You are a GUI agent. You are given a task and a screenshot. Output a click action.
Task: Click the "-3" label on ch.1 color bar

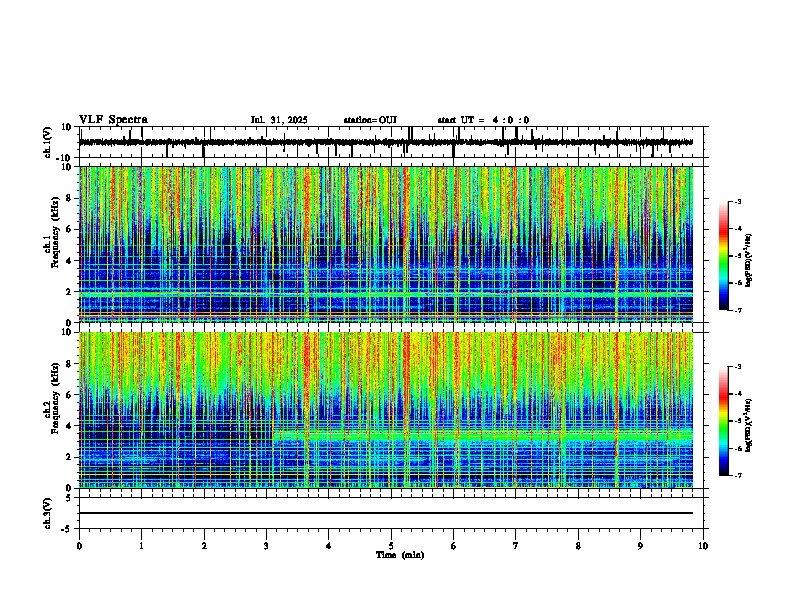tap(737, 201)
